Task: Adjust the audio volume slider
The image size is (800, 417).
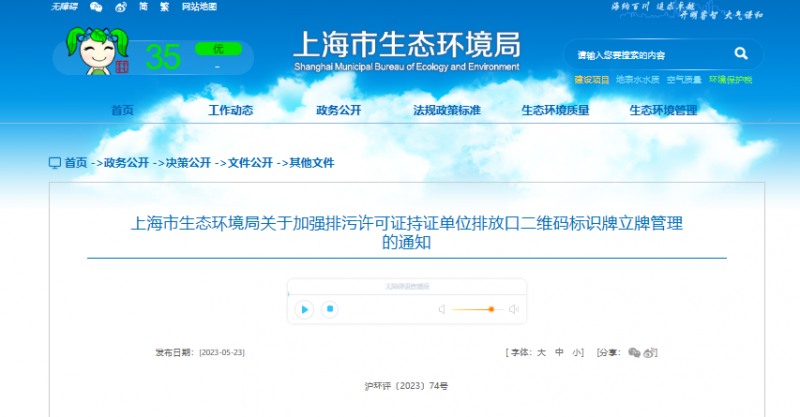Action: point(475,309)
